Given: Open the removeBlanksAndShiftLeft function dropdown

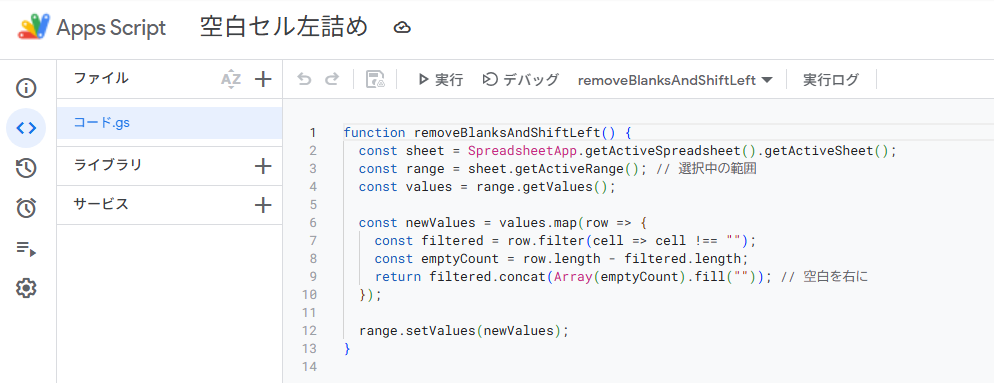Looking at the screenshot, I should pos(675,80).
